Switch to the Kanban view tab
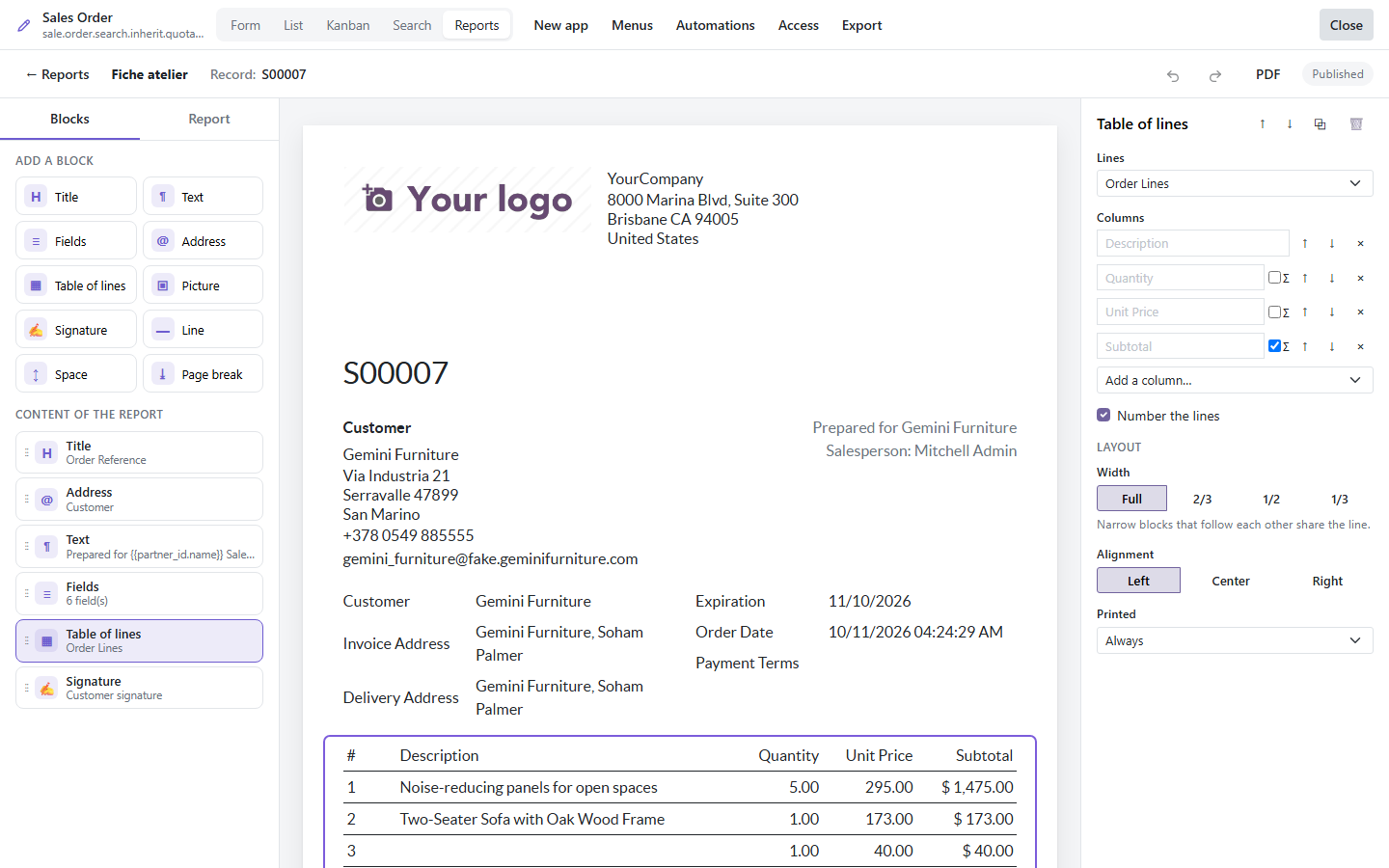The width and height of the screenshot is (1389, 868). [x=348, y=25]
